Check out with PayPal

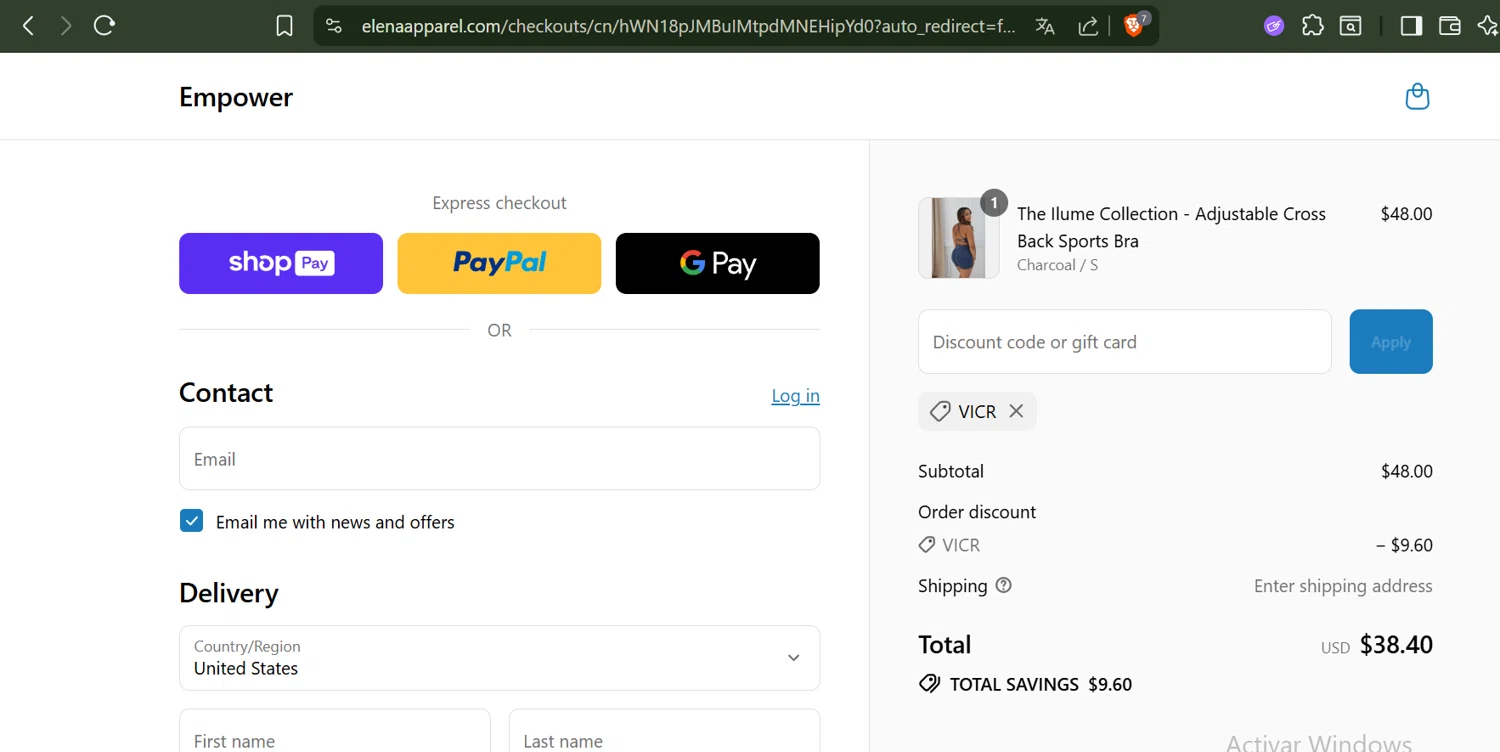[499, 263]
